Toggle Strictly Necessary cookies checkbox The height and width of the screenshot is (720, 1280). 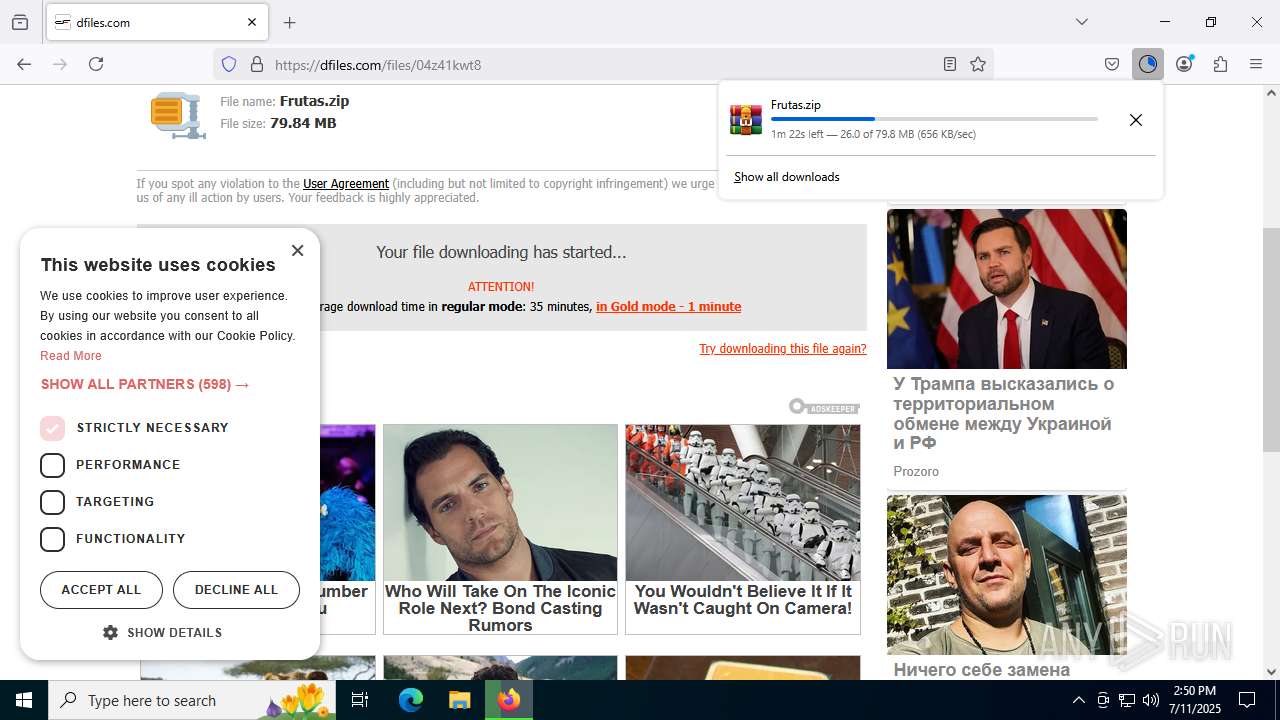click(x=52, y=428)
